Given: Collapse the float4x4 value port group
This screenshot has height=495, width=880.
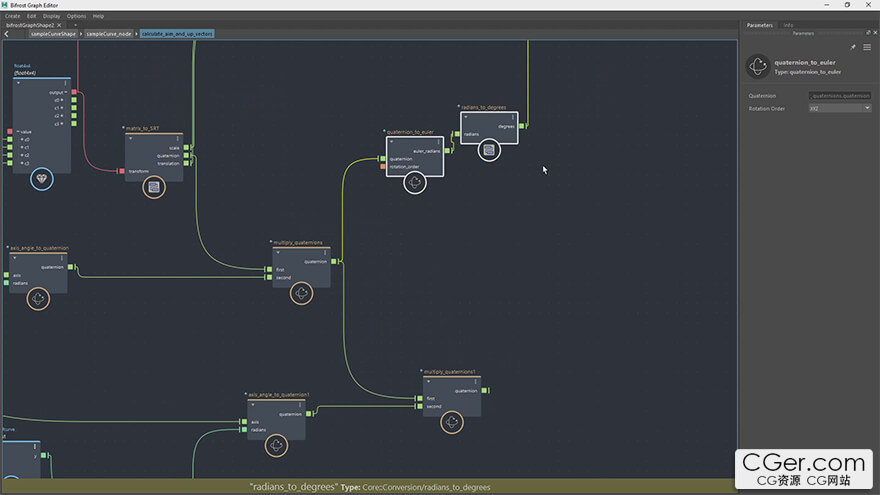Looking at the screenshot, I should pyautogui.click(x=17, y=131).
